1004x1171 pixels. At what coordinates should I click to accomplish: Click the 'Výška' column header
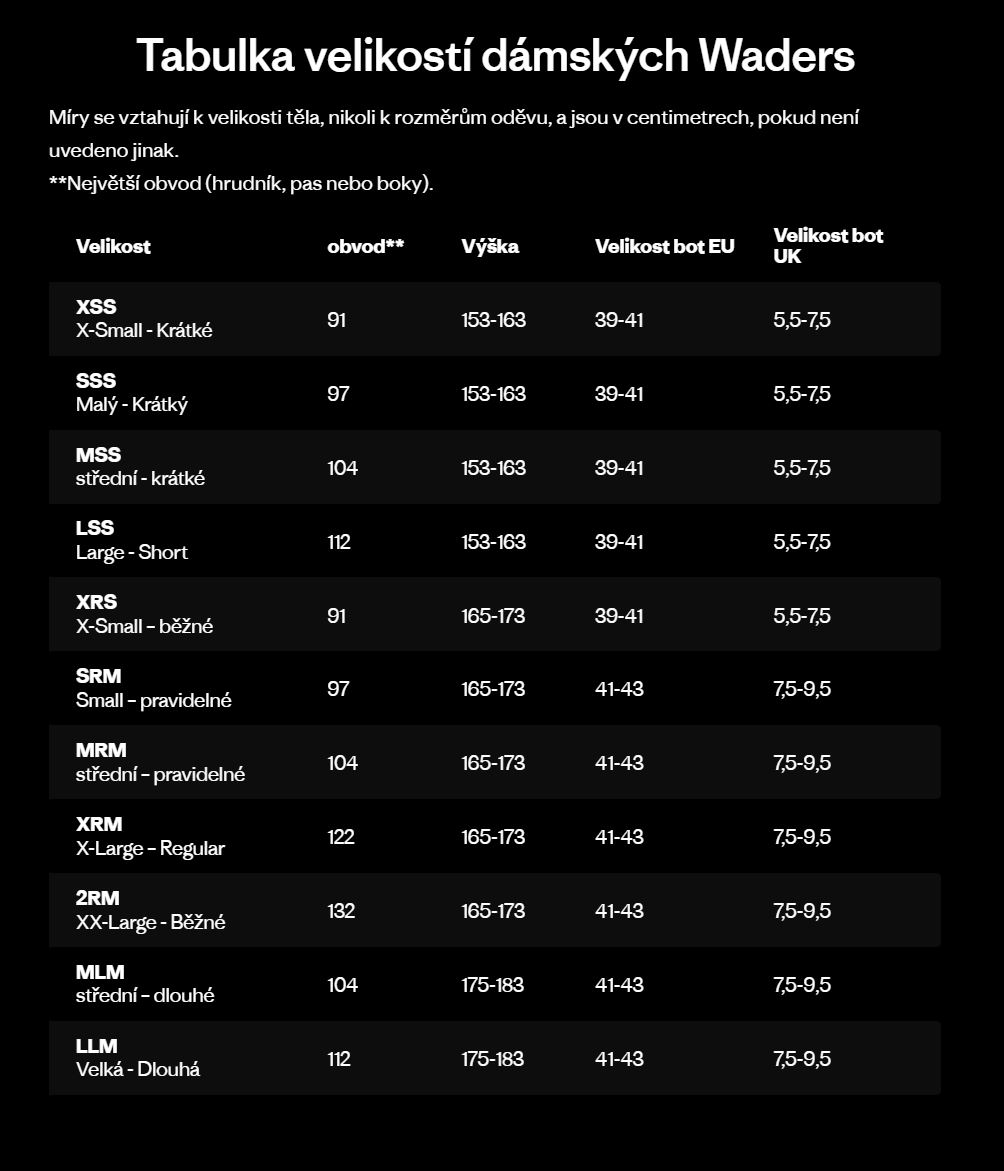pyautogui.click(x=490, y=246)
